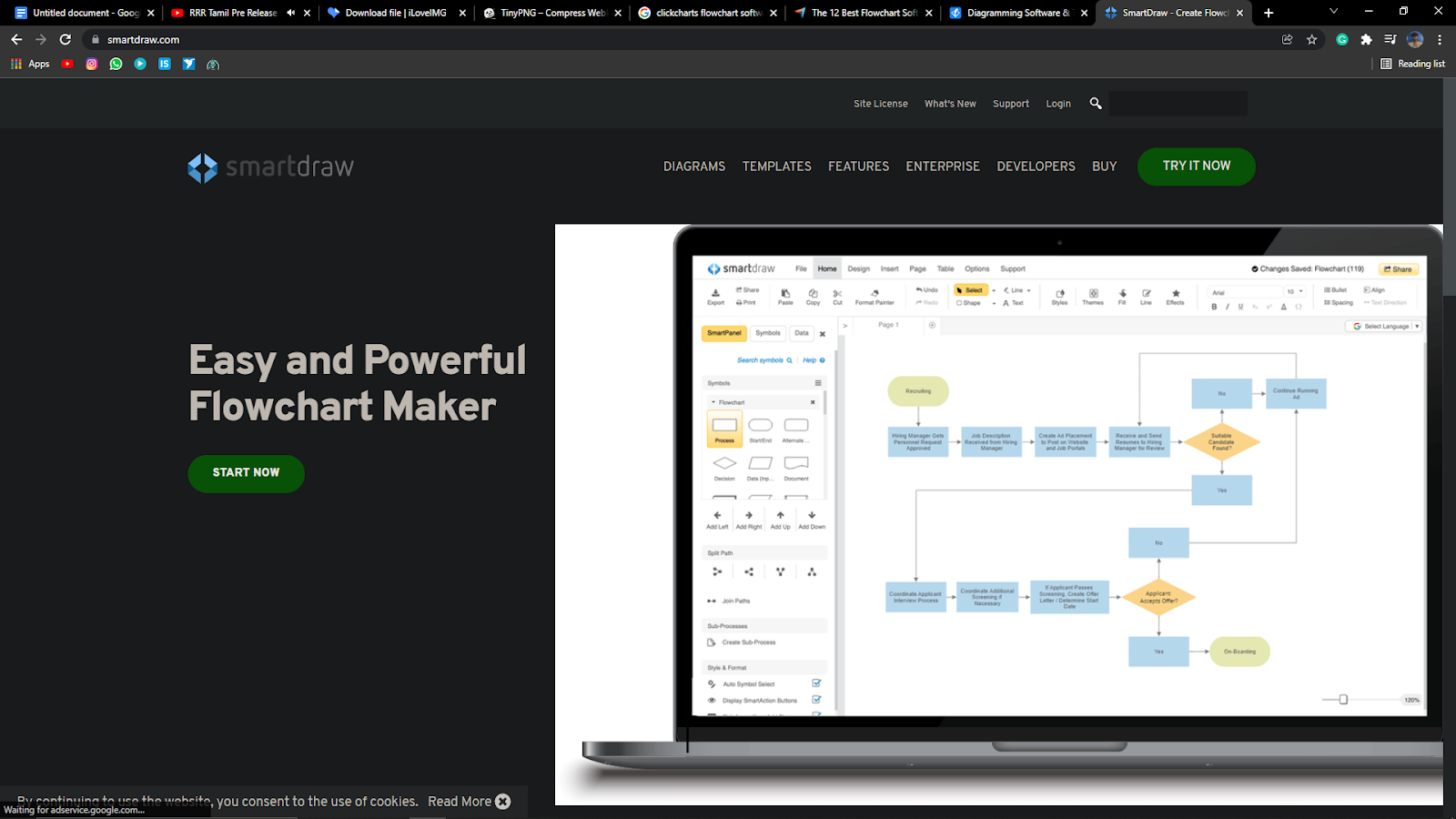This screenshot has width=1456, height=819.
Task: Close the RRR Tamil Pre Release tab
Action: (x=307, y=13)
